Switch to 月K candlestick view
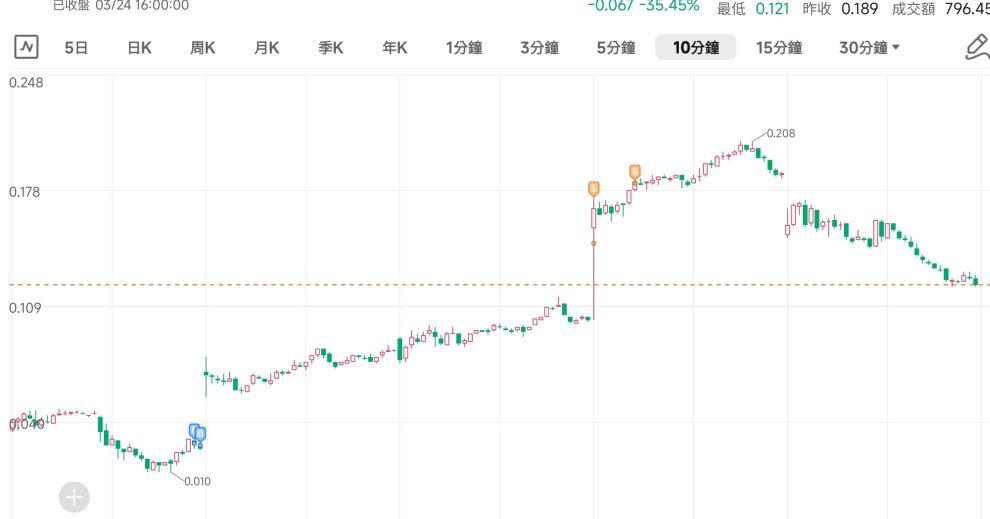This screenshot has height=519, width=990. [266, 47]
